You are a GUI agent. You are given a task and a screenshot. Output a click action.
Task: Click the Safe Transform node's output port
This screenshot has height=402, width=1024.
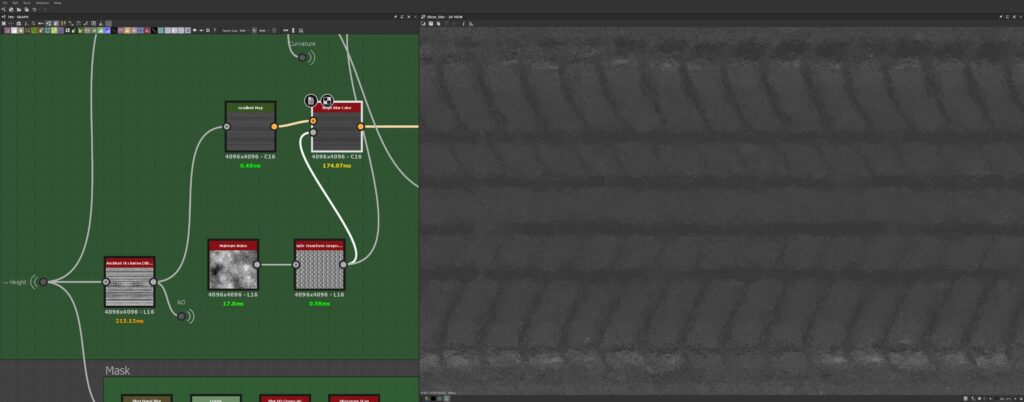pyautogui.click(x=343, y=264)
